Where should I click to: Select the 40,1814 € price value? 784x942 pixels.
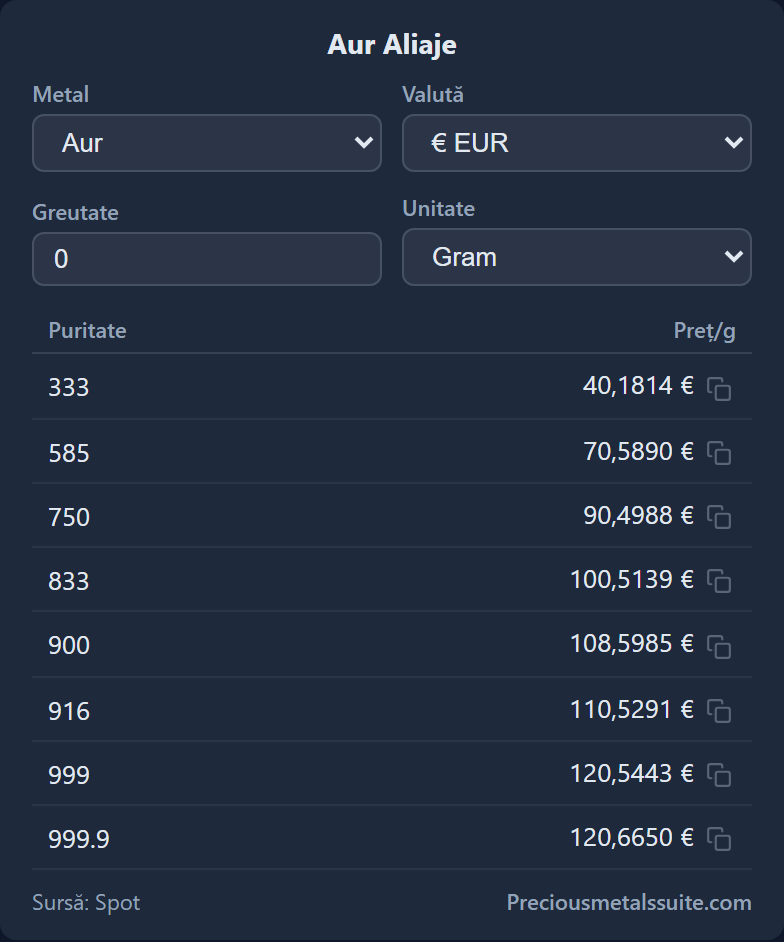(638, 386)
